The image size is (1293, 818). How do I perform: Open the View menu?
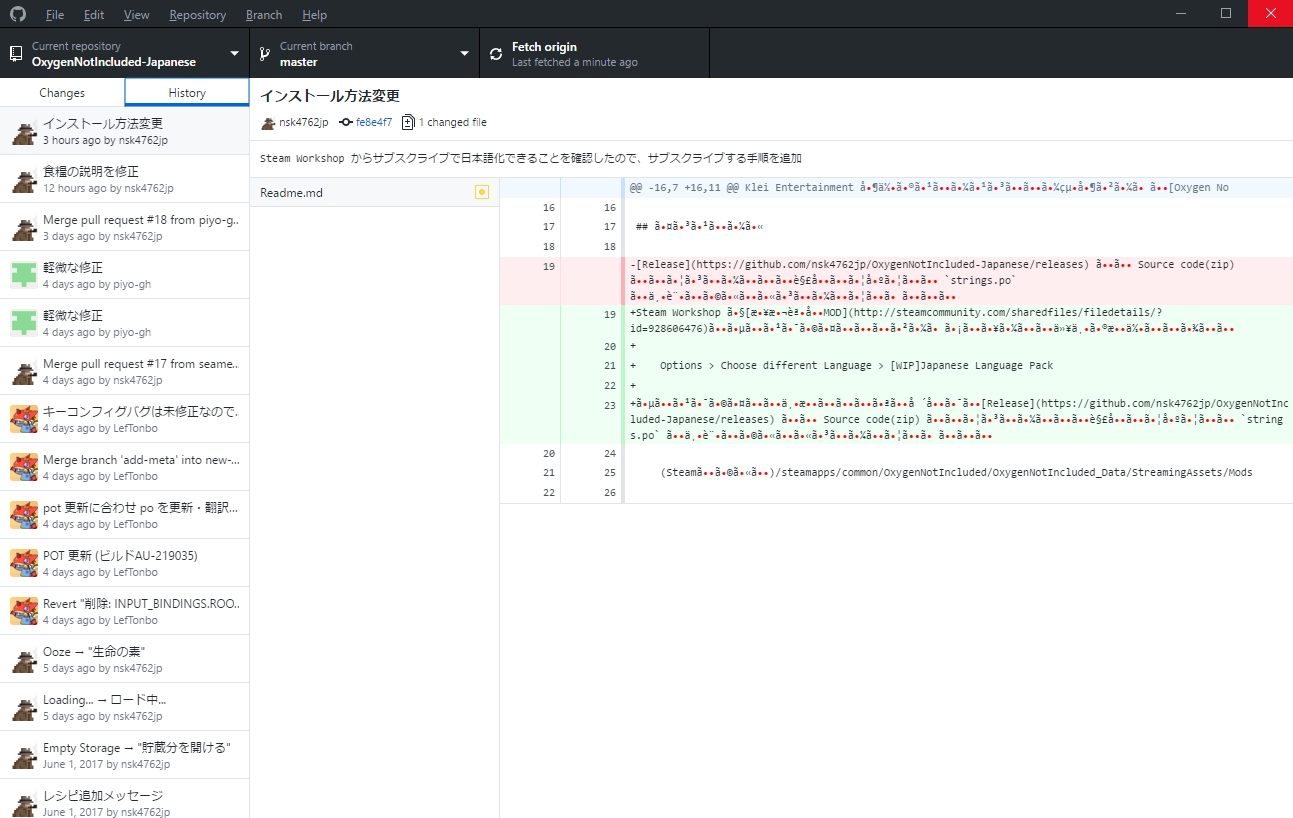coord(137,15)
